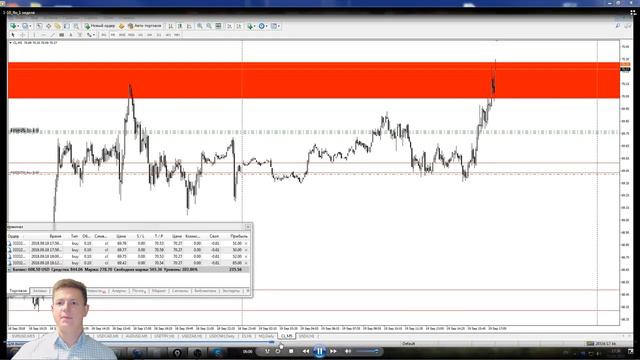Click the Новый ордер button
The width and height of the screenshot is (640, 360).
100,26
